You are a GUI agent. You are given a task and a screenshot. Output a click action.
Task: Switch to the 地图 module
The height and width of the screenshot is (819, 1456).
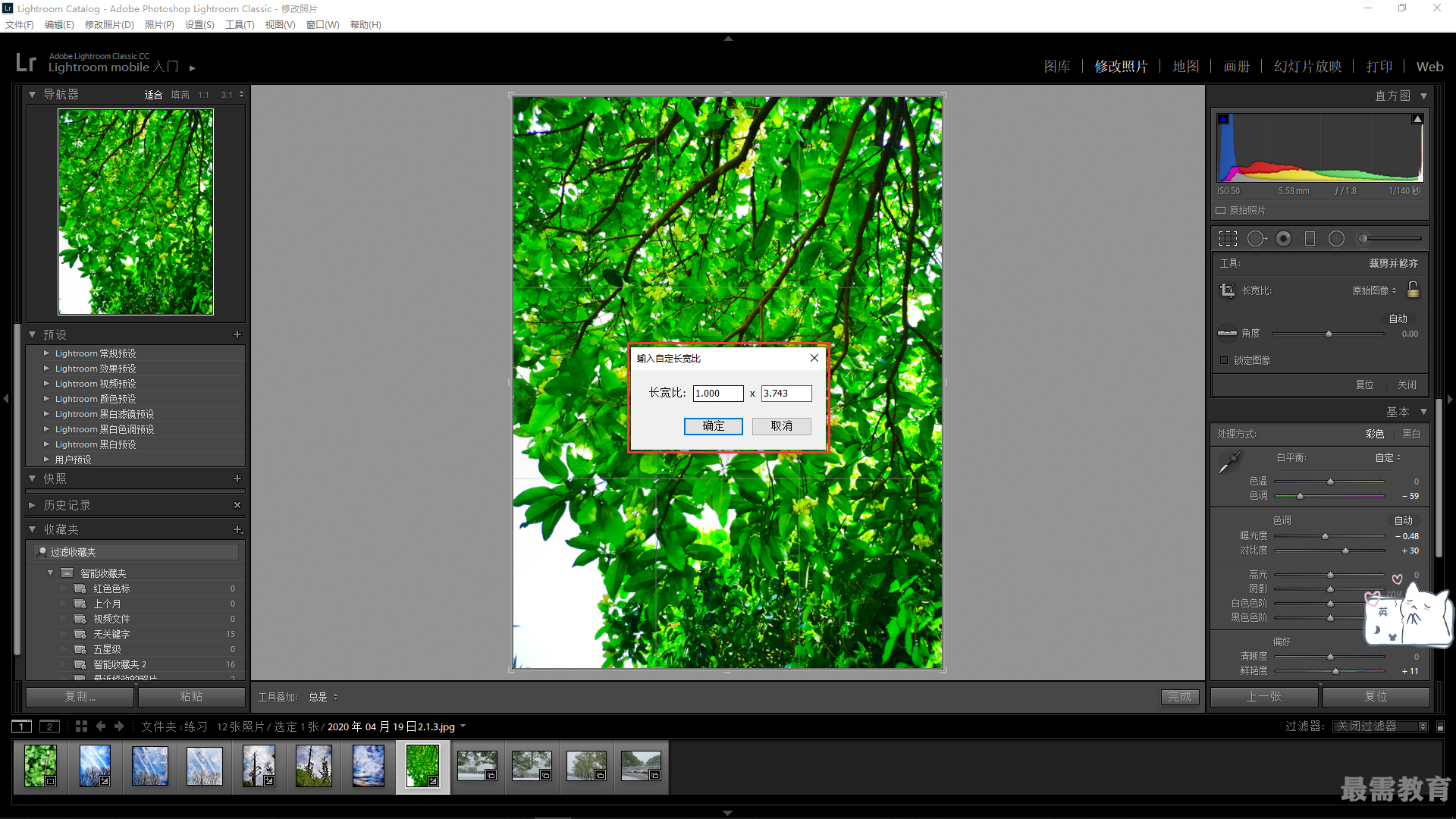pos(1186,67)
